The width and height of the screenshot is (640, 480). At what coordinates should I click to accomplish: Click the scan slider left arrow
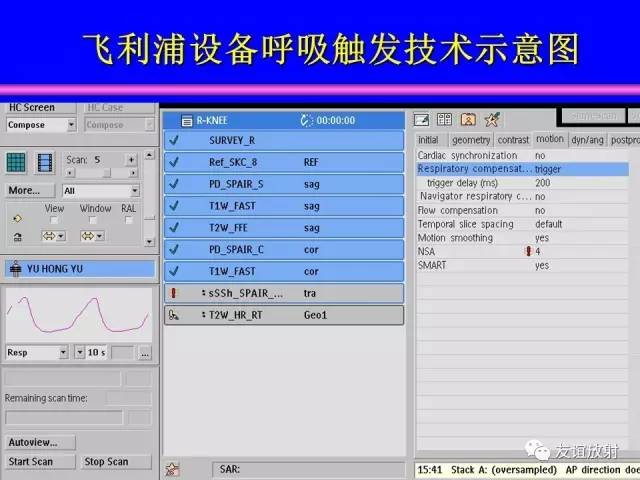click(70, 173)
